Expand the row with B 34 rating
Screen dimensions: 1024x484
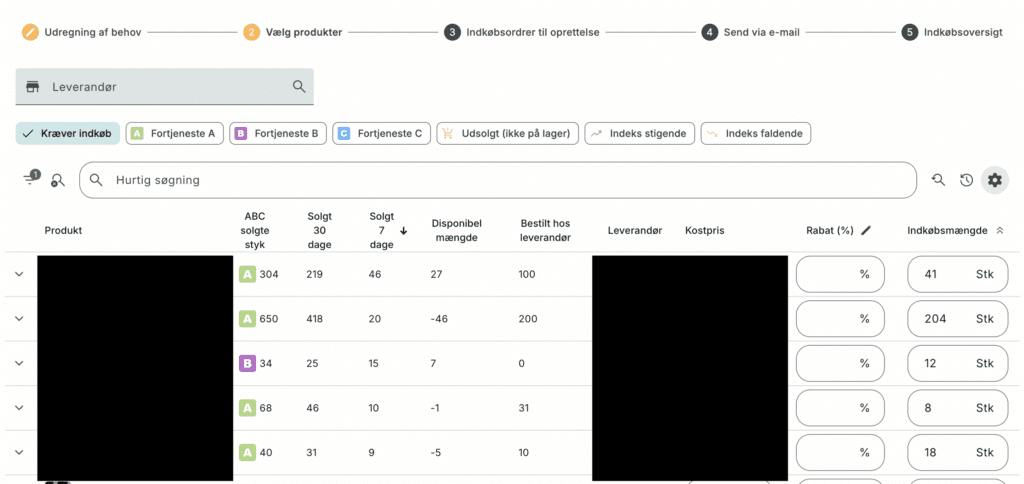(x=19, y=363)
